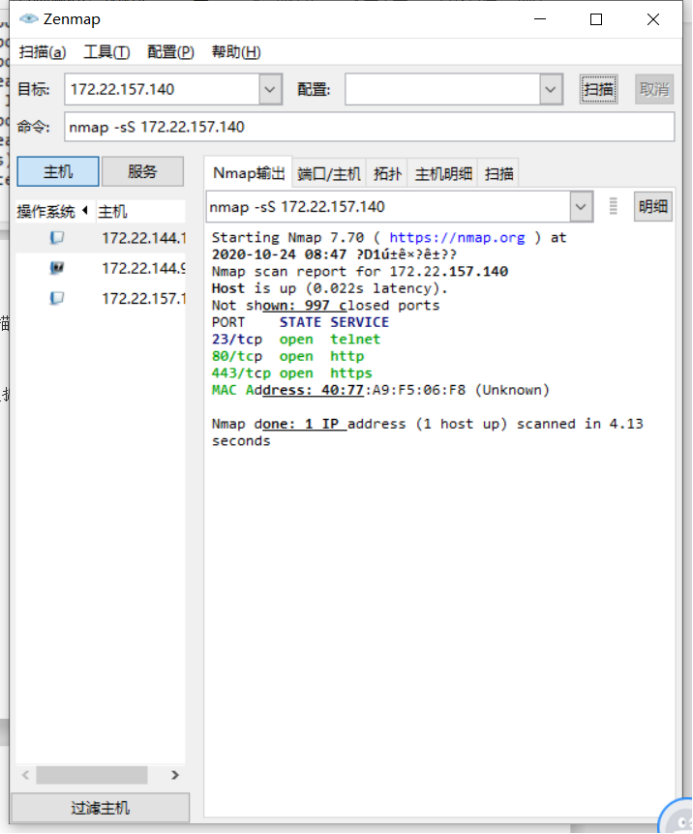The width and height of the screenshot is (693, 834).
Task: Select host row 172.22.144.1
Action: pos(101,238)
